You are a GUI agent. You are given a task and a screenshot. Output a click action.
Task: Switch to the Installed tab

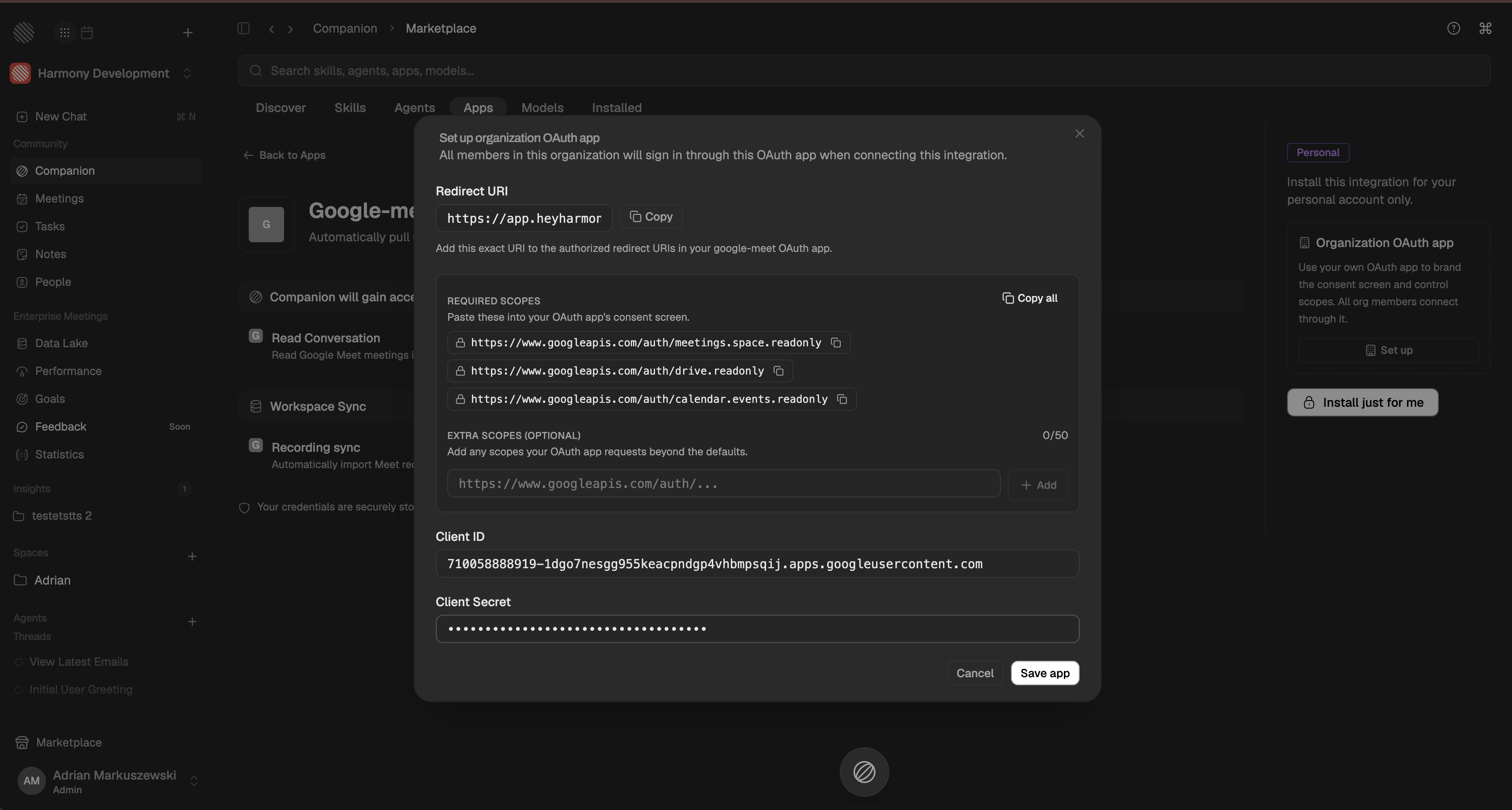[x=616, y=108]
